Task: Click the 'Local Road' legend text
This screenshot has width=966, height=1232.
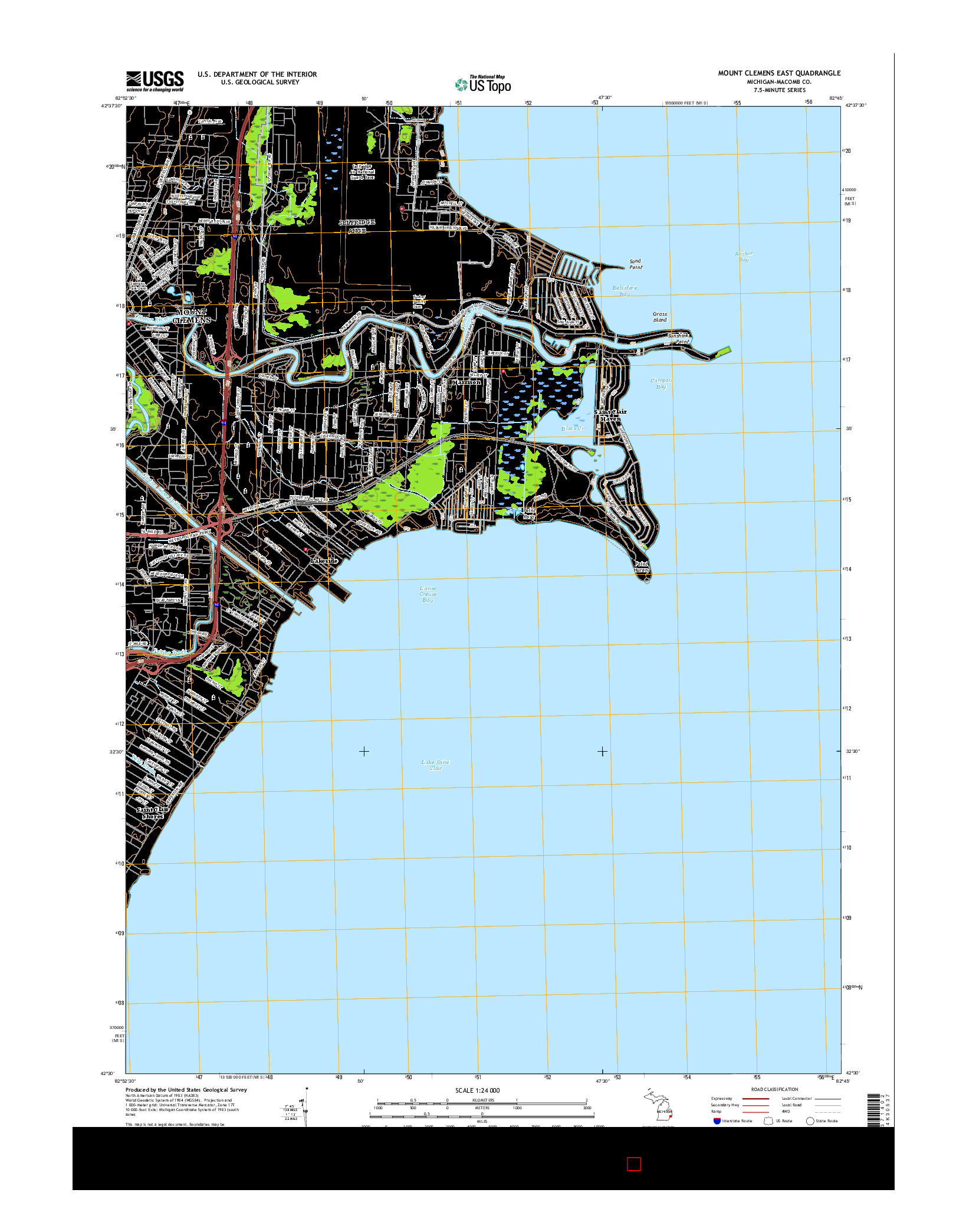Action: click(x=792, y=1105)
